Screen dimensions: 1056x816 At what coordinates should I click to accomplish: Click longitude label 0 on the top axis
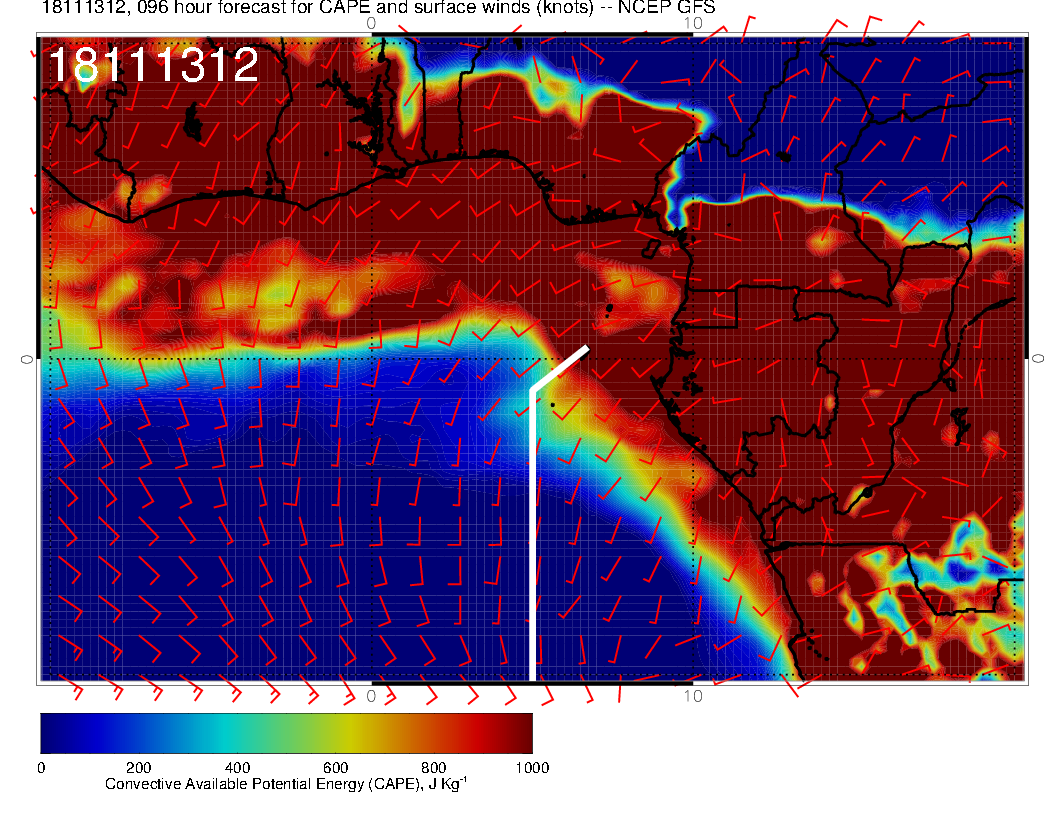[x=371, y=24]
